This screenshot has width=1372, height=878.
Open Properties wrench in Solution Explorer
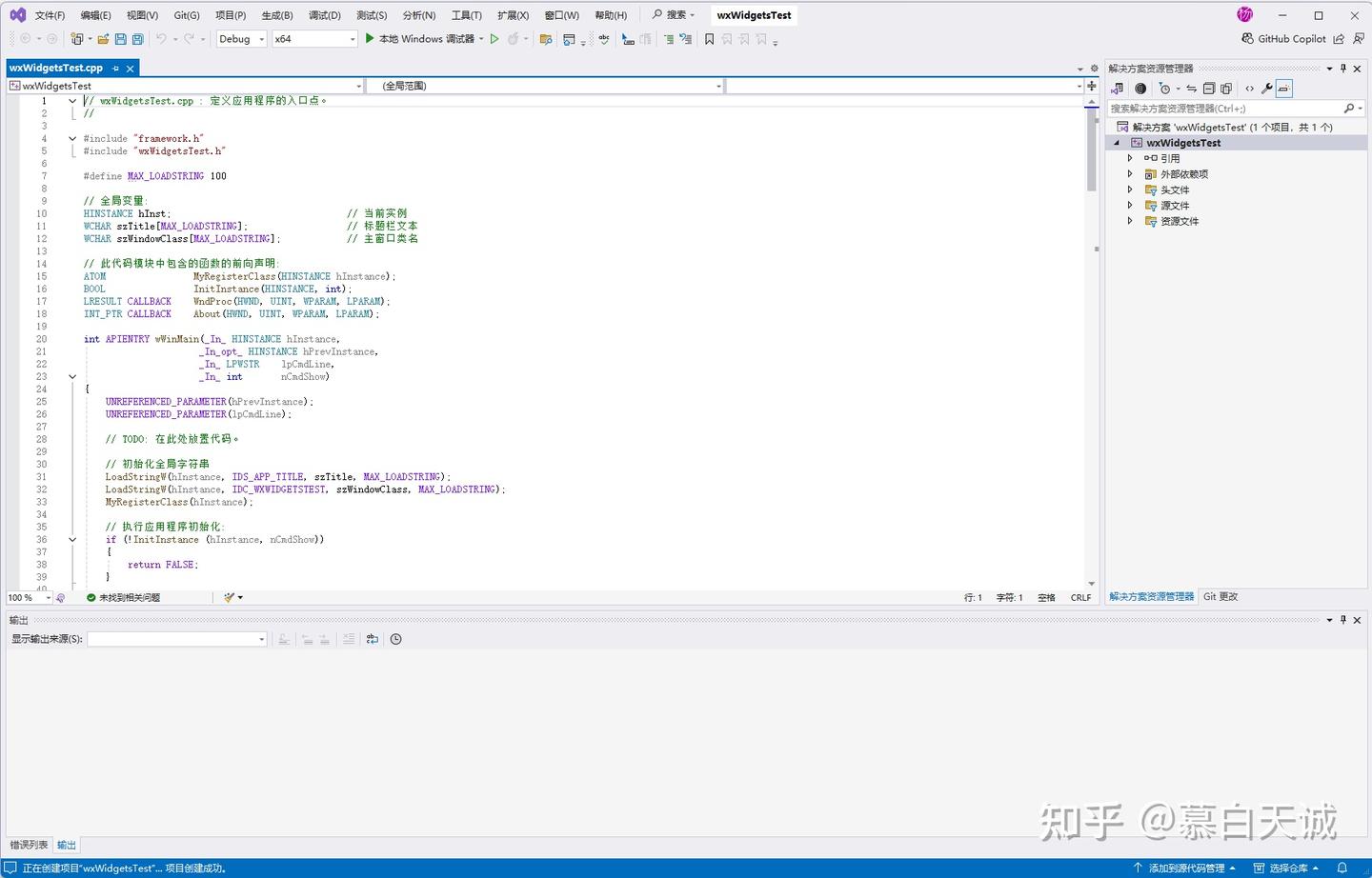(x=1266, y=89)
